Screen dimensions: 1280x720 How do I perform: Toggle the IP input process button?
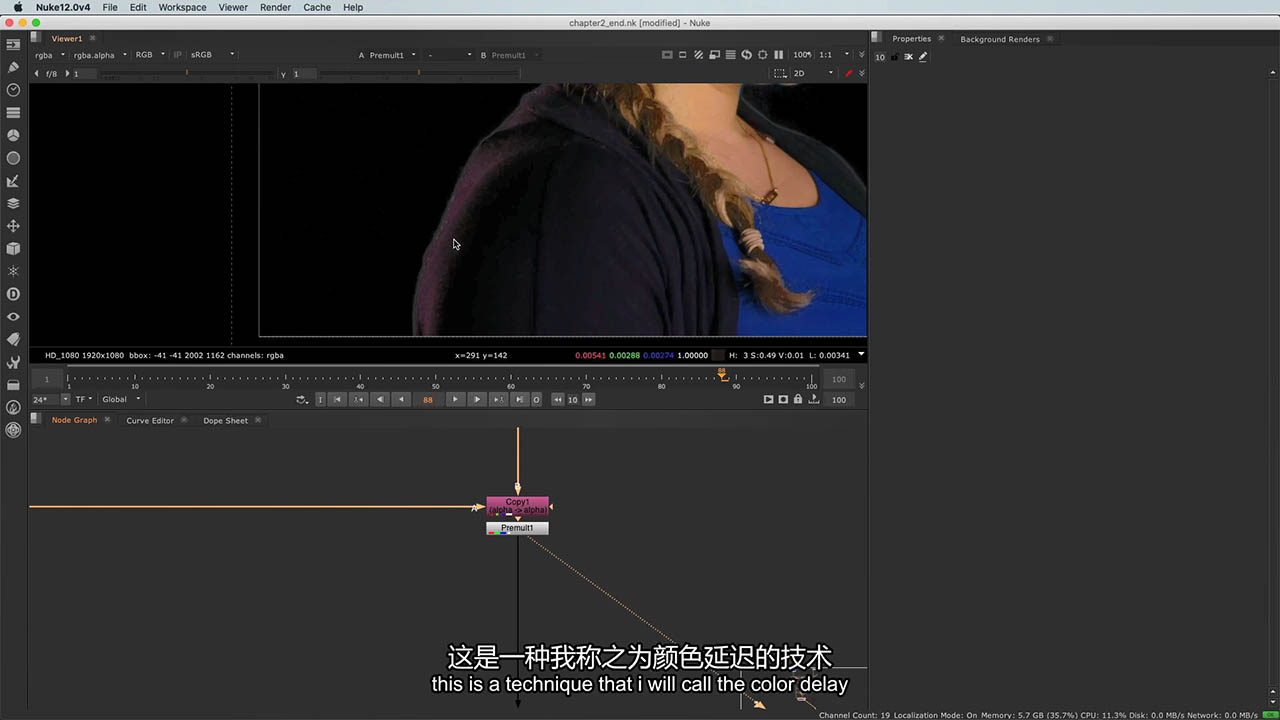(178, 55)
